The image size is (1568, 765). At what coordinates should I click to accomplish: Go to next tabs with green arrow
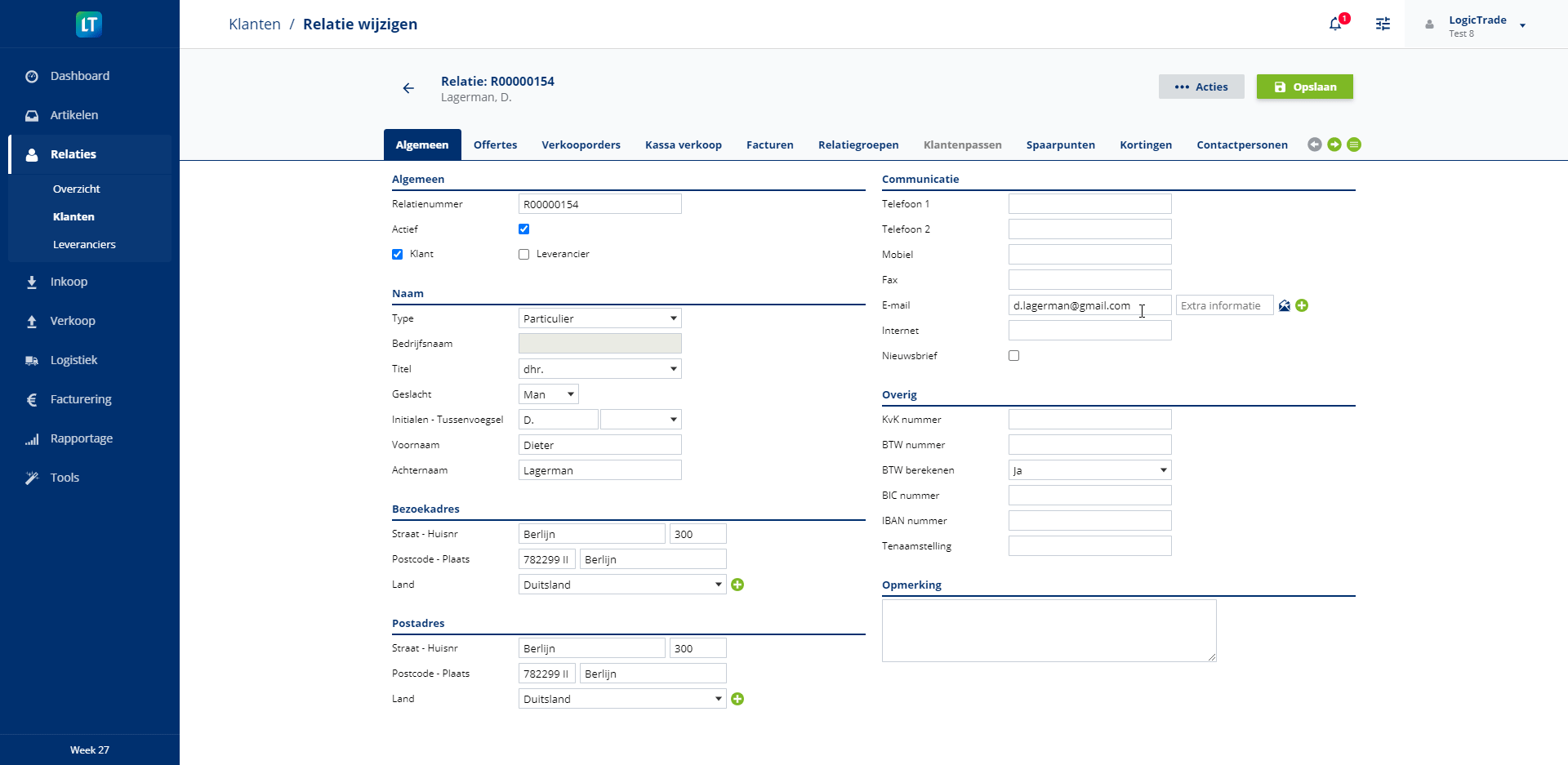pyautogui.click(x=1334, y=145)
